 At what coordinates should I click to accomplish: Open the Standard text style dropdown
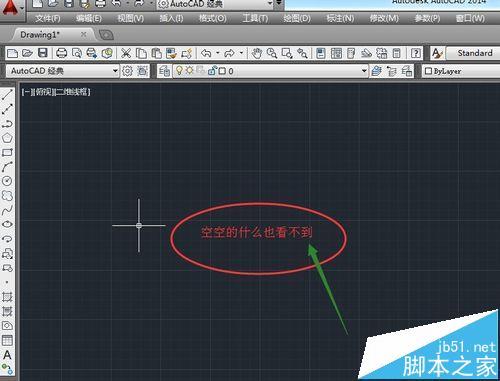click(x=473, y=53)
